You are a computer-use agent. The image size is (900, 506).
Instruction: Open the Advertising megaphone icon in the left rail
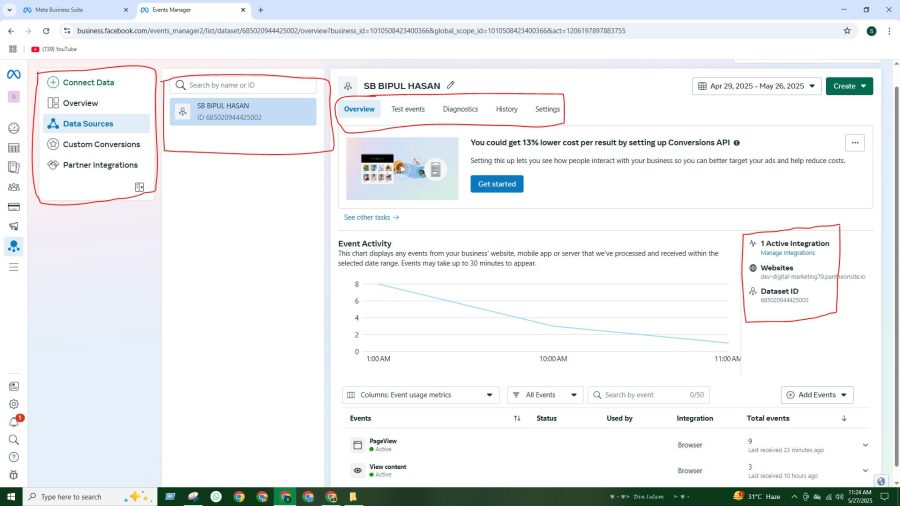14,226
